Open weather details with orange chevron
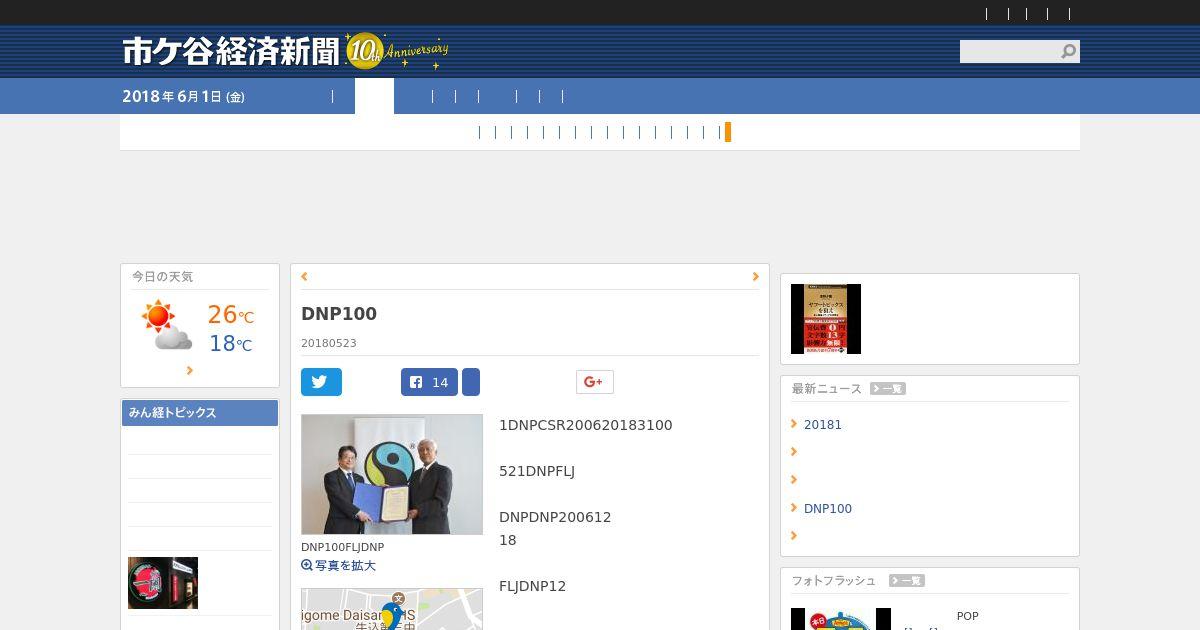 [190, 371]
